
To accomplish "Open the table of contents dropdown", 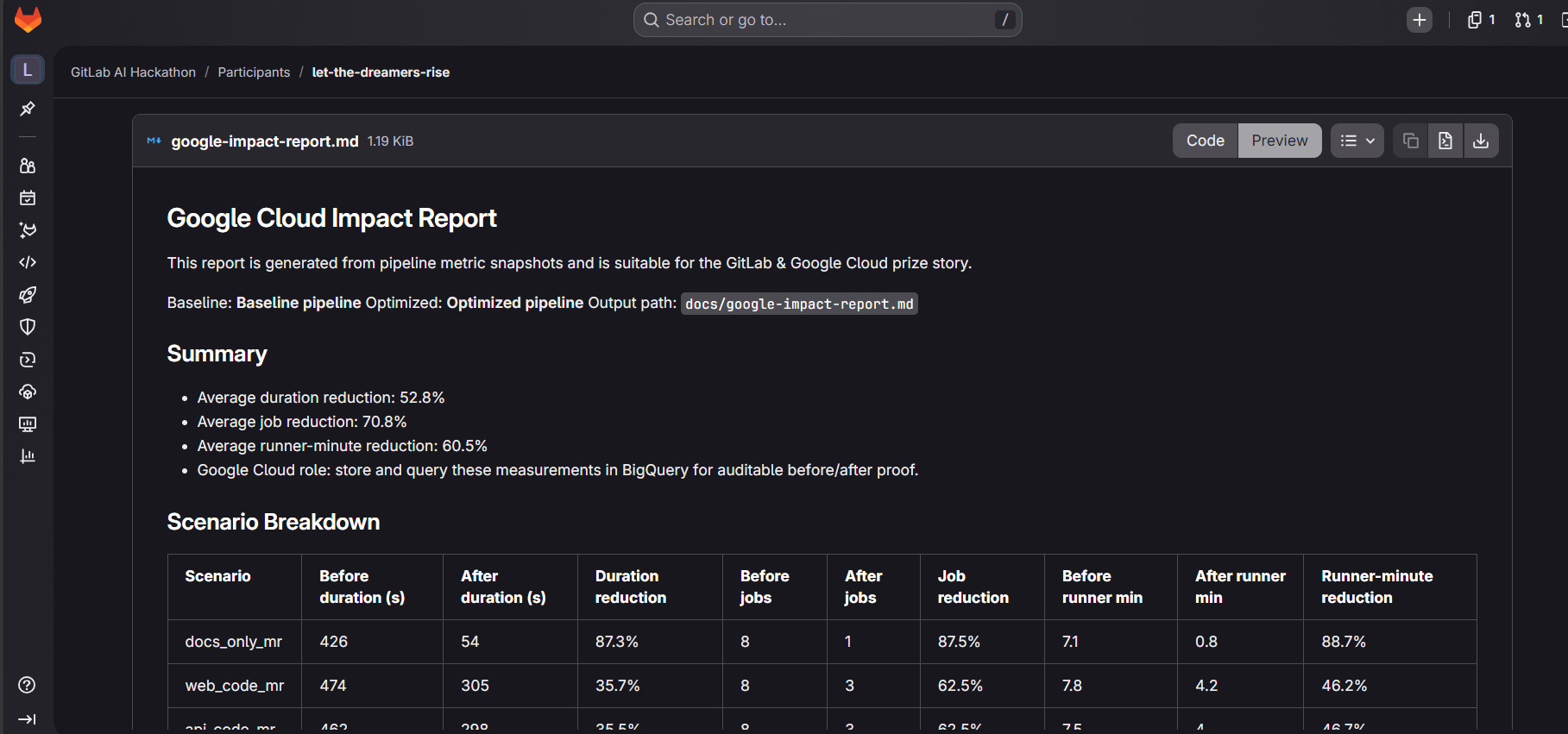I will tap(1357, 141).
